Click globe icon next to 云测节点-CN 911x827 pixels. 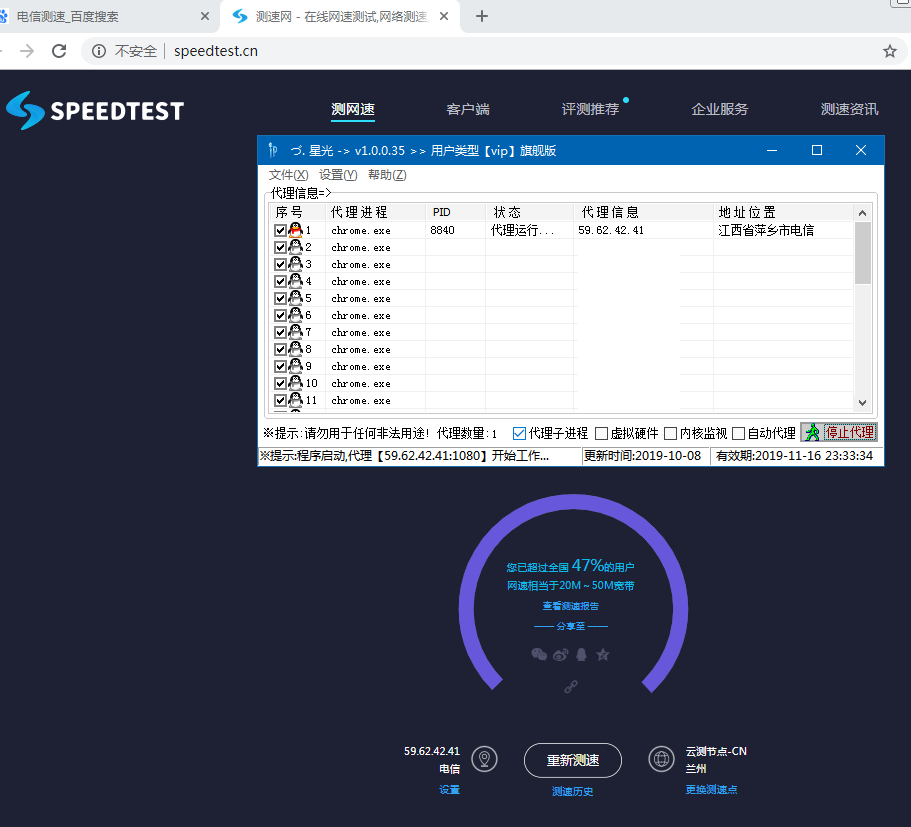coord(661,759)
